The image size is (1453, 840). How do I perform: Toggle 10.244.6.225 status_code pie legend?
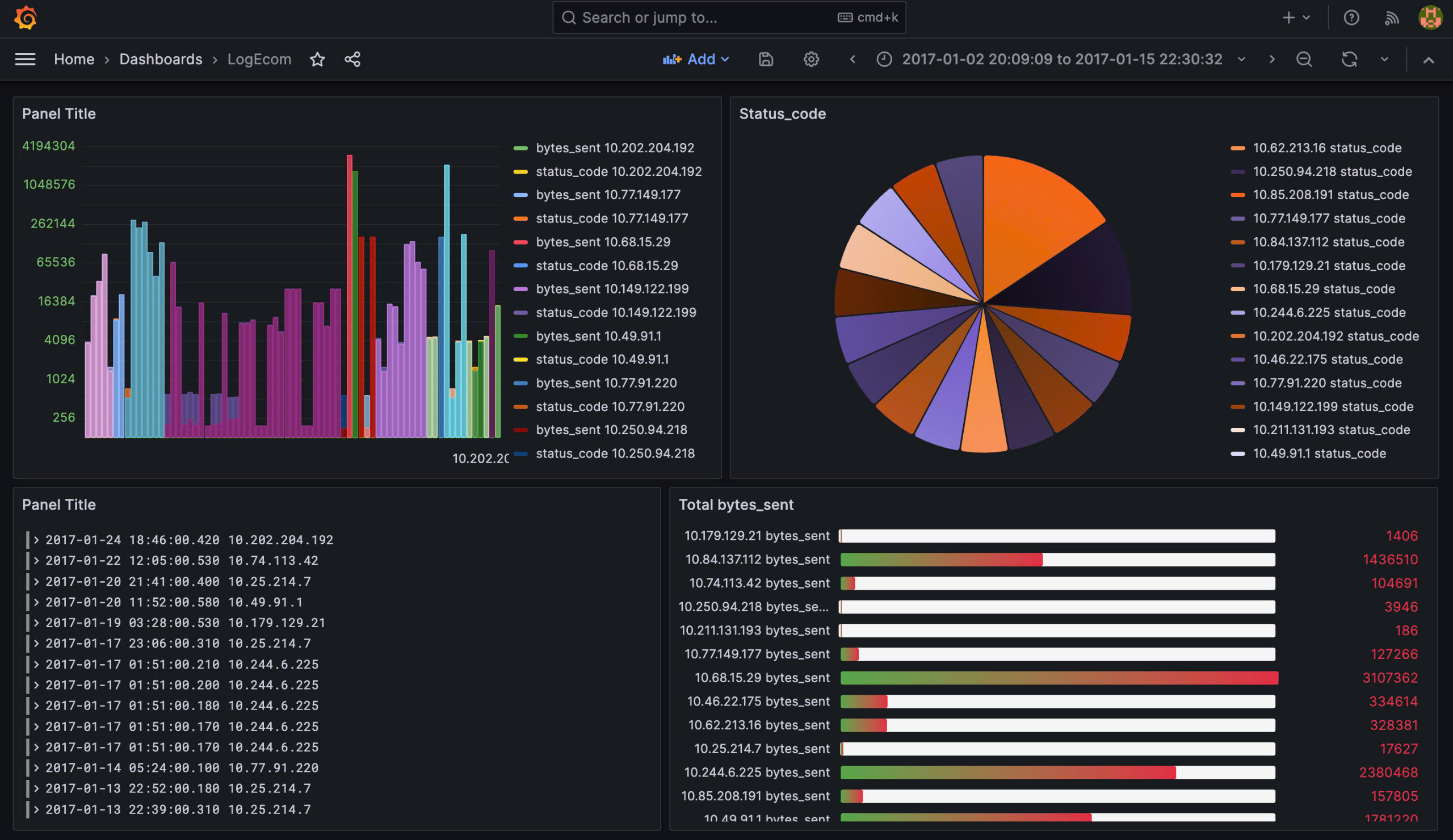(x=1329, y=312)
